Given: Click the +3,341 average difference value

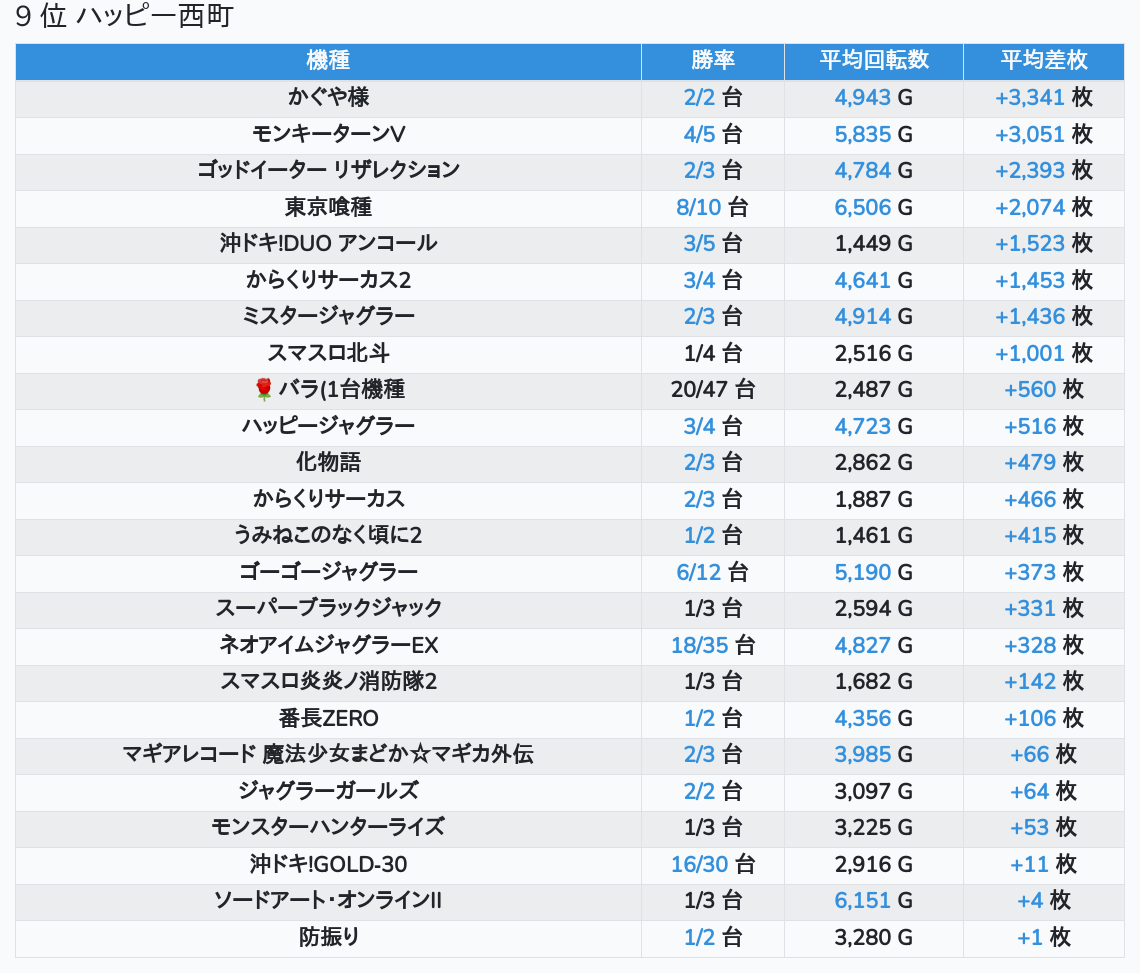Looking at the screenshot, I should coord(1029,97).
